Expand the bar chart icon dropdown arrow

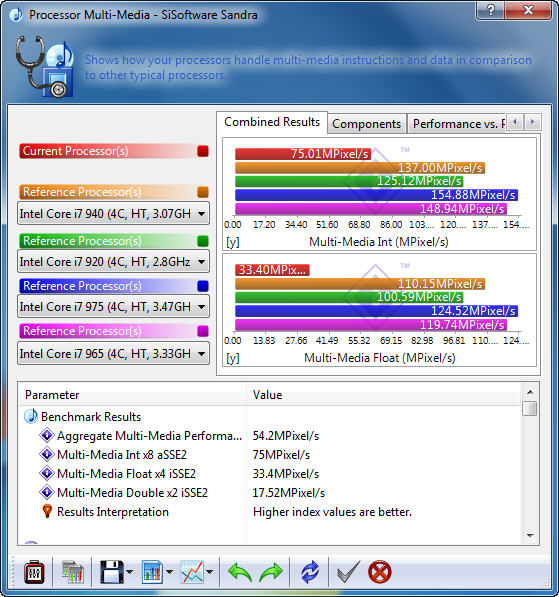pyautogui.click(x=169, y=572)
